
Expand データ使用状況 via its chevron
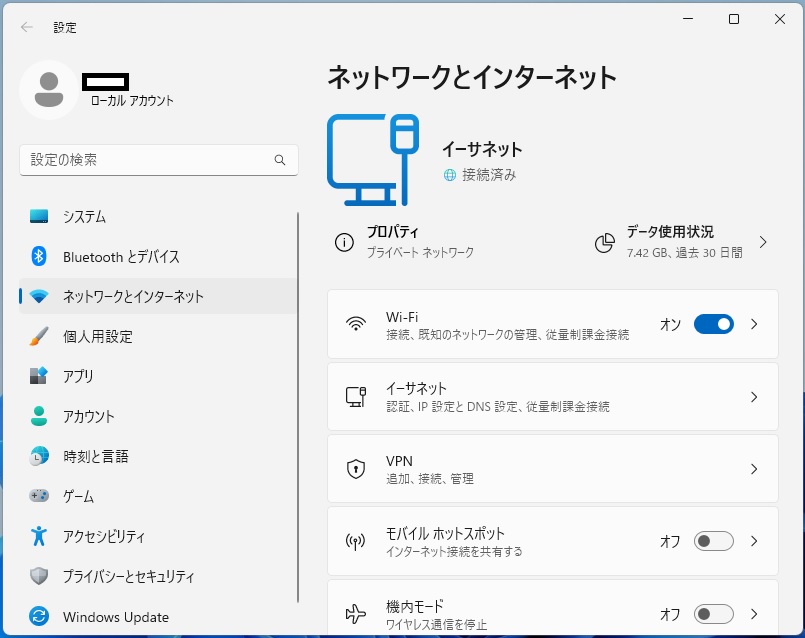point(763,242)
